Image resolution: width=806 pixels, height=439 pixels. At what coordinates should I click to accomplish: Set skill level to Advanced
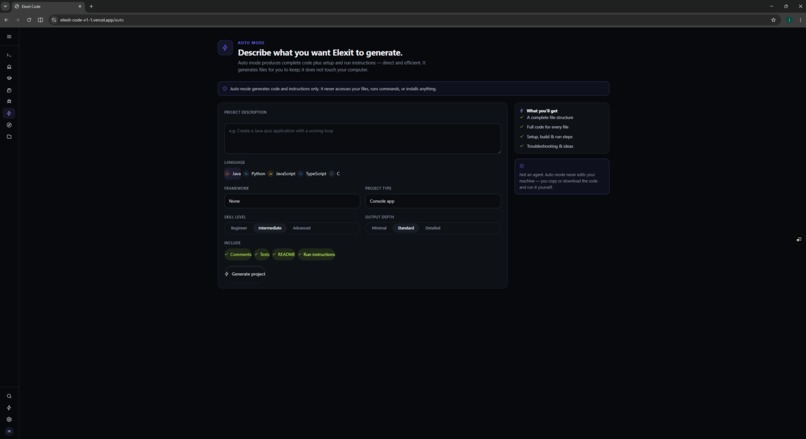(301, 228)
